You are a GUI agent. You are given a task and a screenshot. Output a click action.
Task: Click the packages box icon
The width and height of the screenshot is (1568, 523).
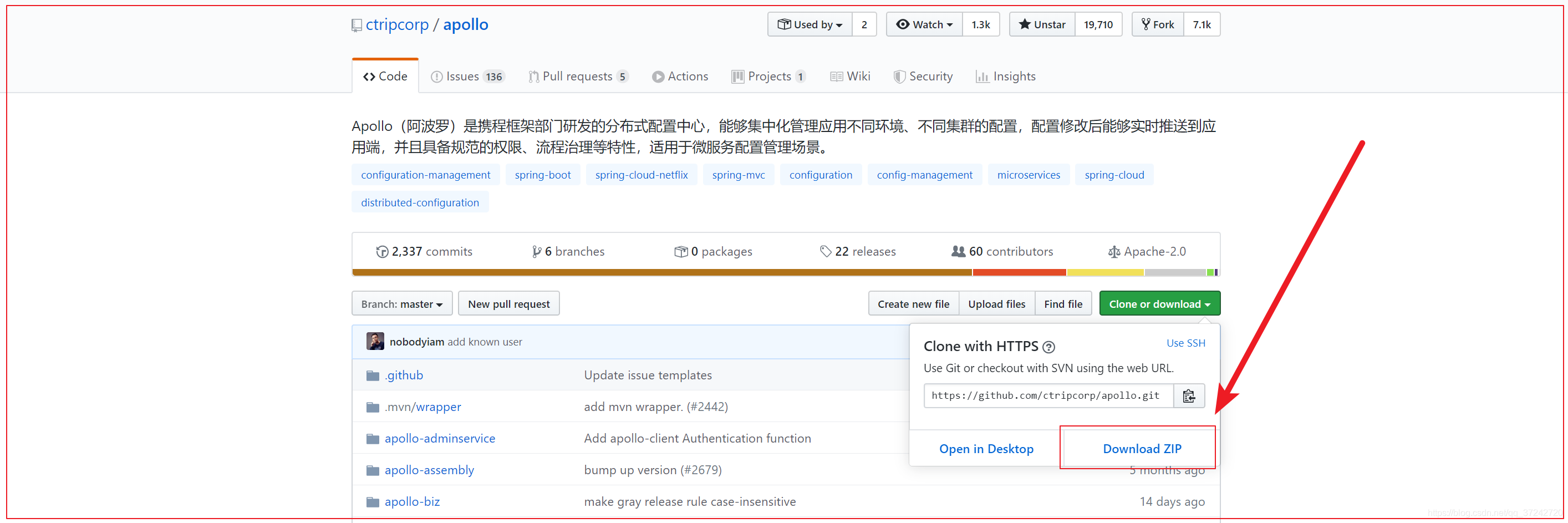click(x=680, y=251)
